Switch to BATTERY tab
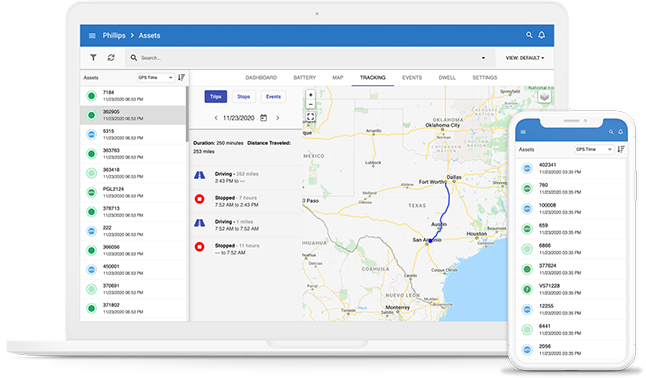646x378 pixels. (304, 77)
